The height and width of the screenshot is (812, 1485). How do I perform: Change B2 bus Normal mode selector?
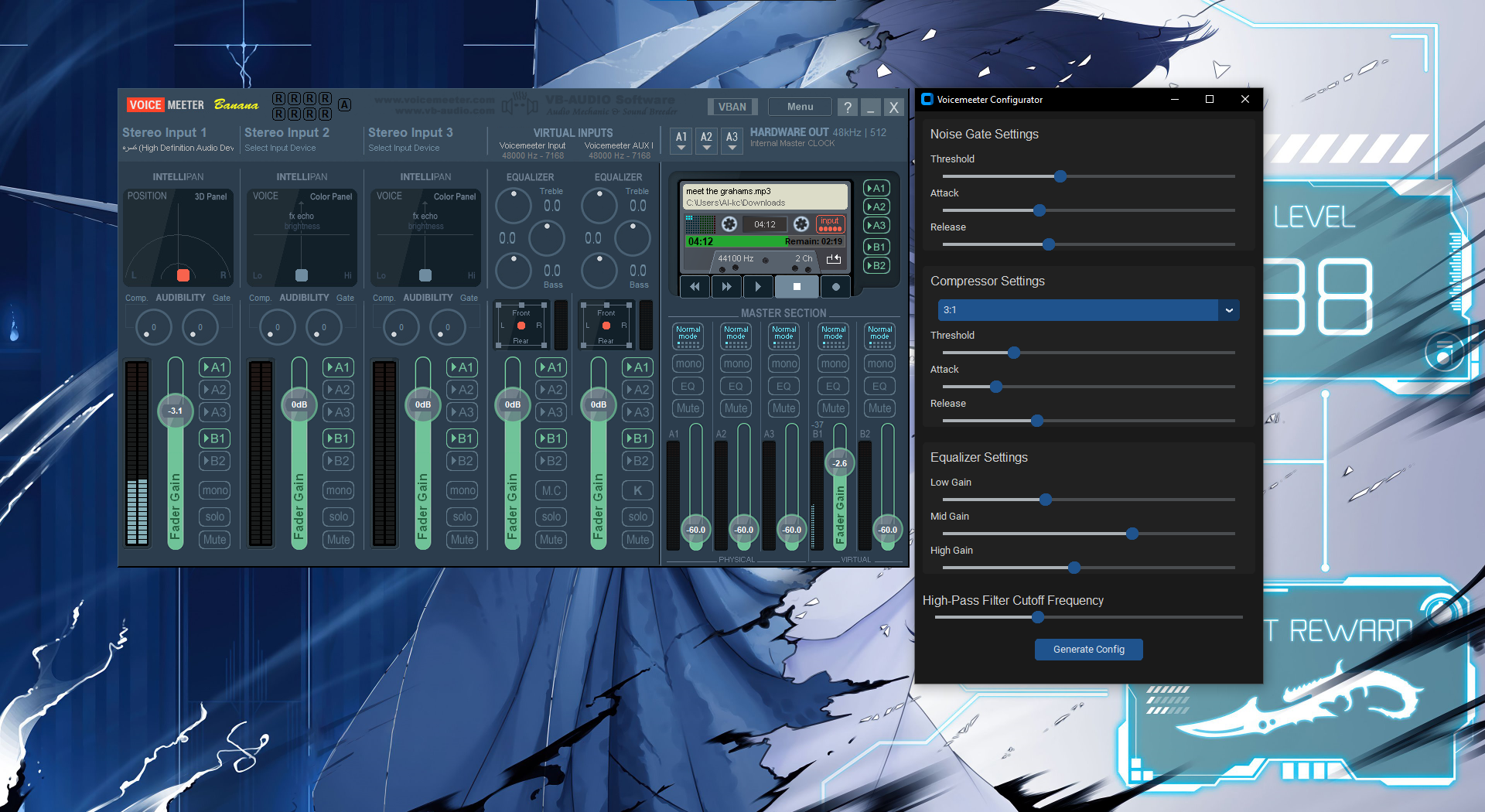point(880,336)
